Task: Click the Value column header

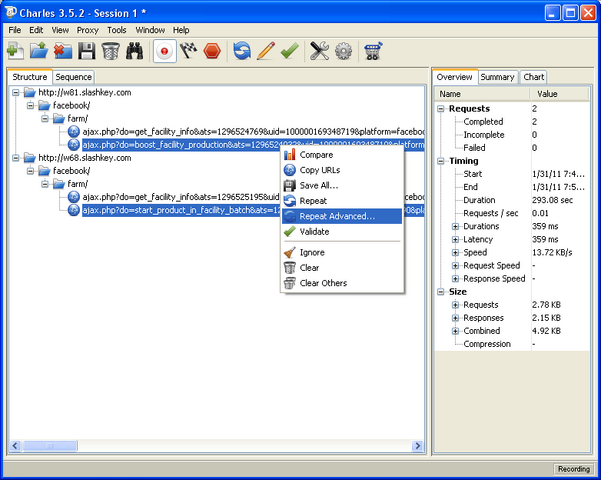Action: pyautogui.click(x=559, y=94)
